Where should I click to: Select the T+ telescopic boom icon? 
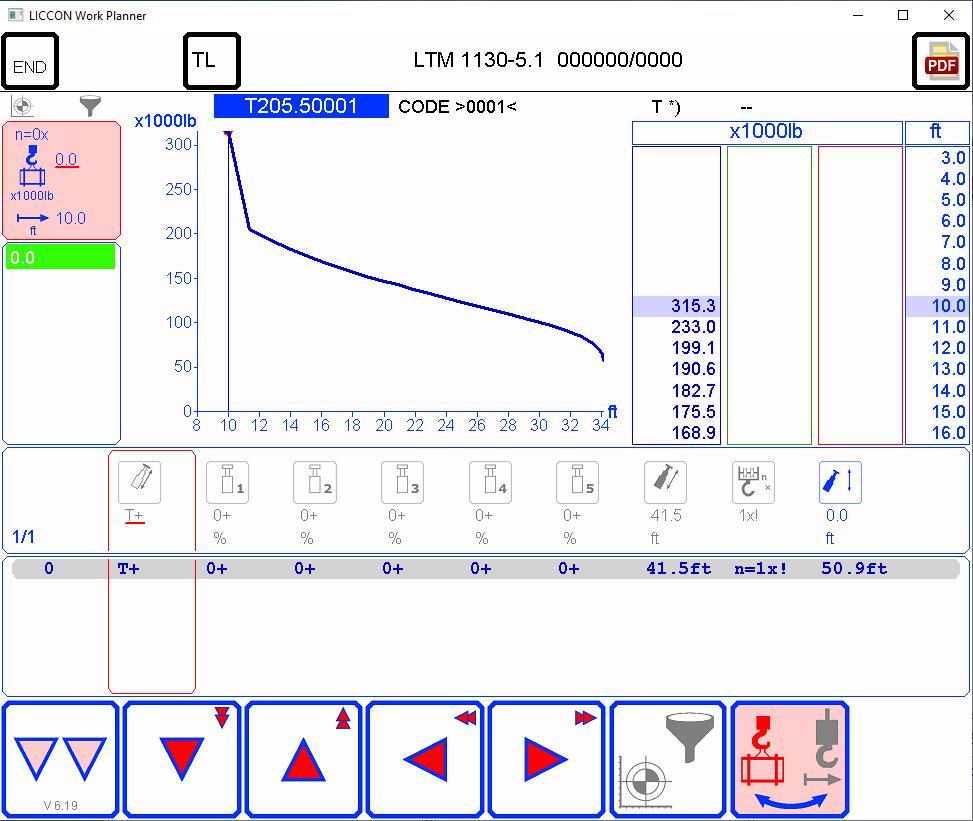[x=140, y=482]
